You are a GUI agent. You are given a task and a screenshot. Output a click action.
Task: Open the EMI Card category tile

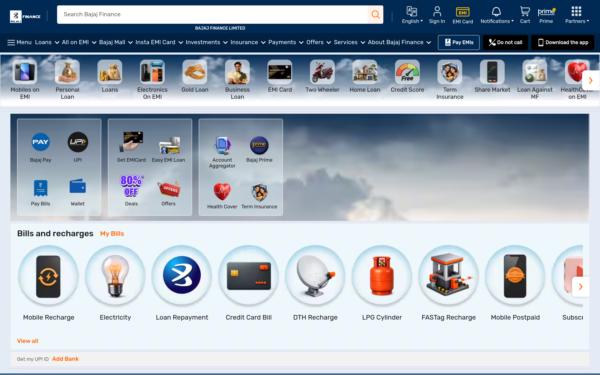click(x=280, y=72)
